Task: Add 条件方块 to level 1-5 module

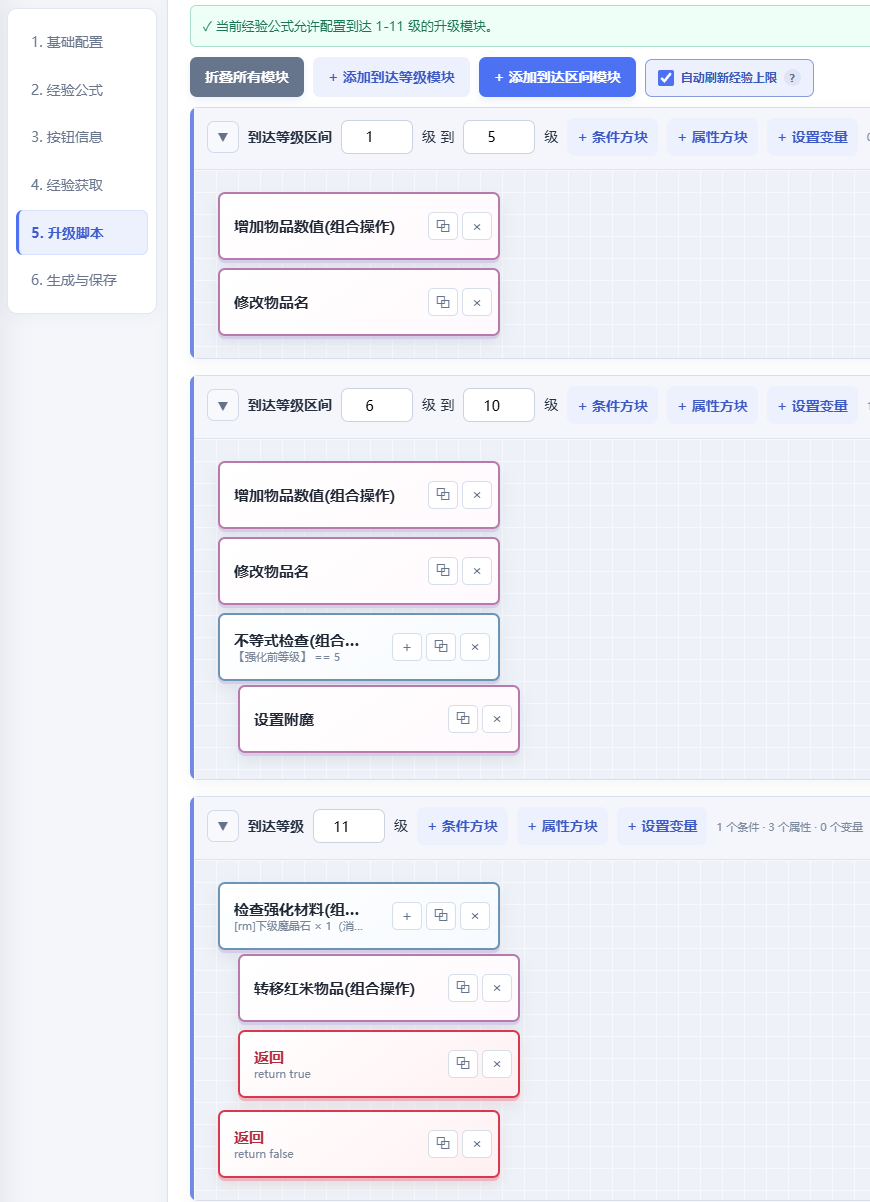Action: point(613,137)
